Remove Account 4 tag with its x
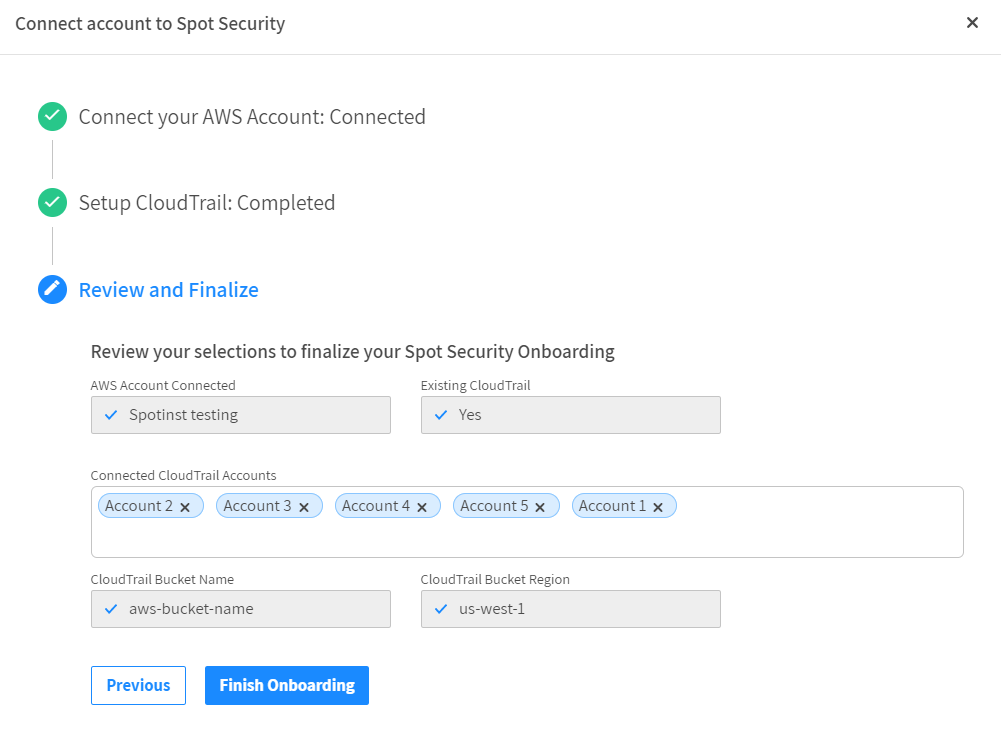The width and height of the screenshot is (1001, 740). (422, 507)
